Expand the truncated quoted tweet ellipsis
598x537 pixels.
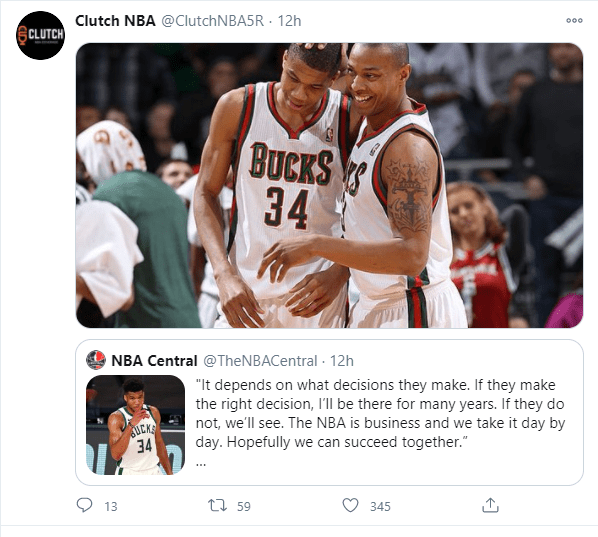[x=201, y=464]
